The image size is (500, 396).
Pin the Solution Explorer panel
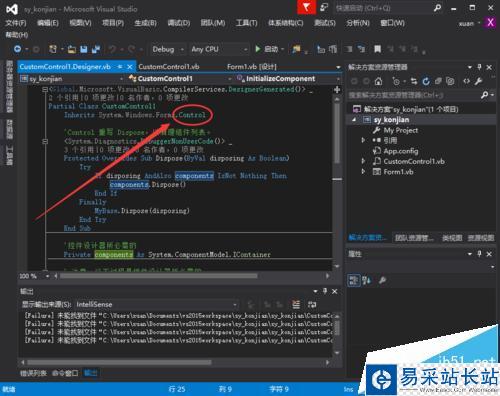(x=479, y=67)
